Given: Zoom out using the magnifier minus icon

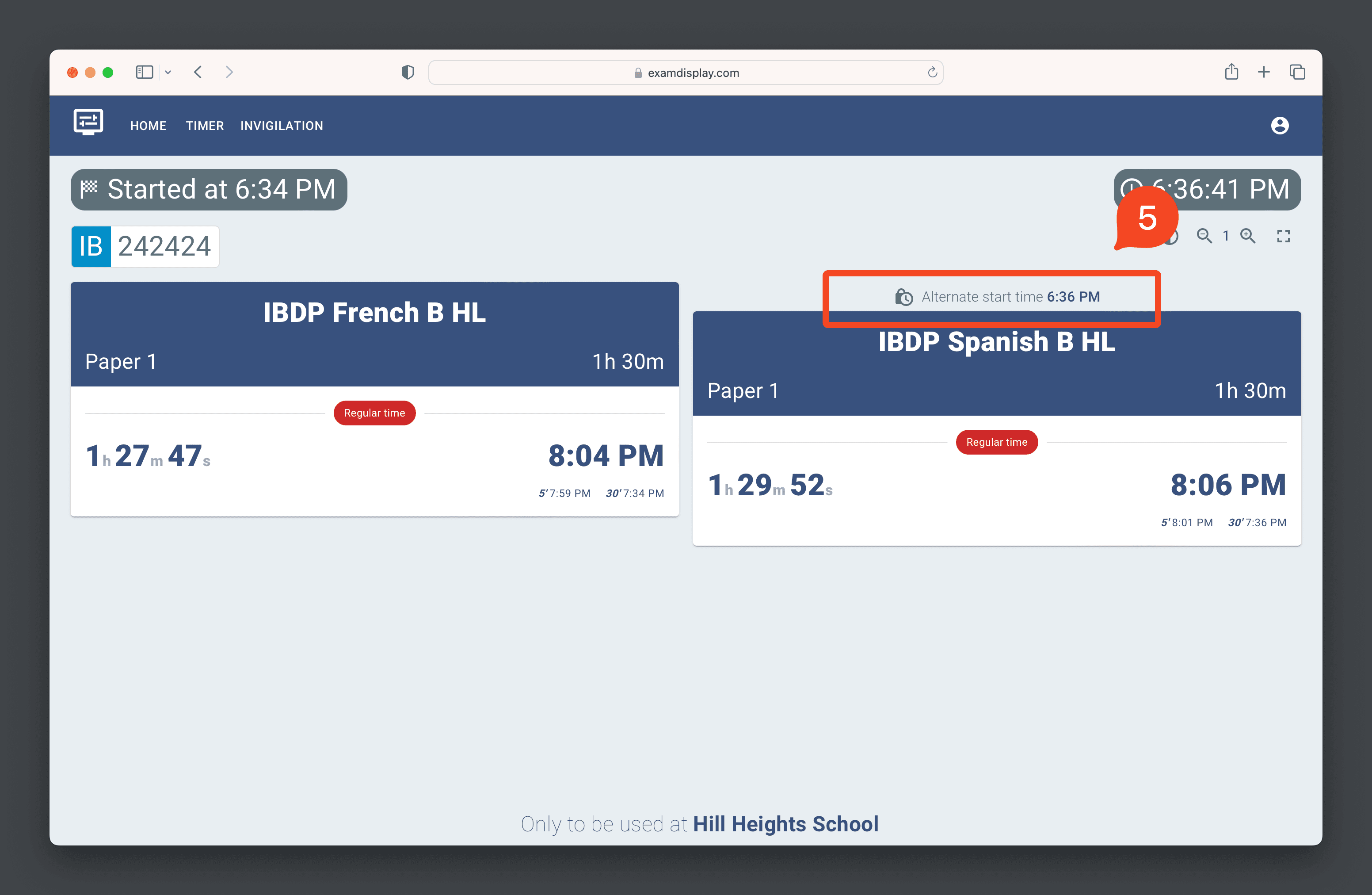Looking at the screenshot, I should 1204,235.
